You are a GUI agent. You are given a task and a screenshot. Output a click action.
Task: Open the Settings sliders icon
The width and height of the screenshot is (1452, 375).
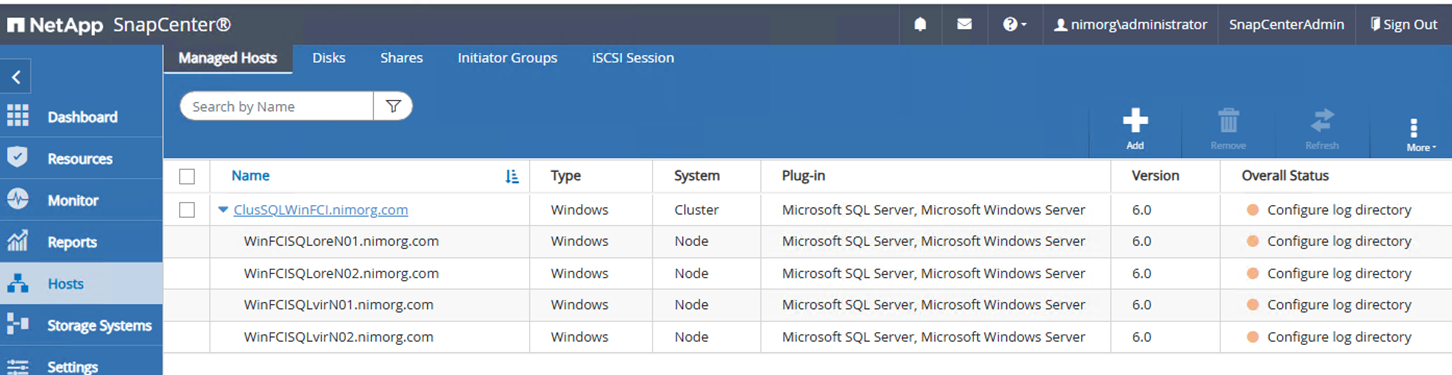pyautogui.click(x=18, y=366)
